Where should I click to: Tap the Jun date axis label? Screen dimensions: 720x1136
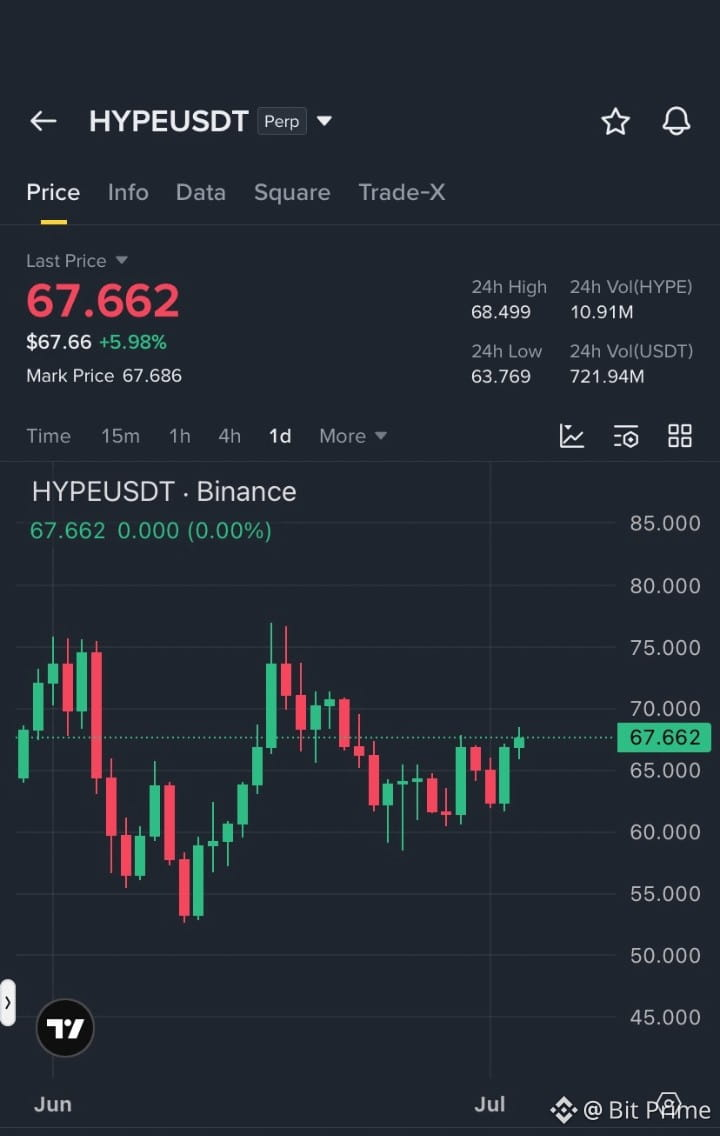(53, 1105)
